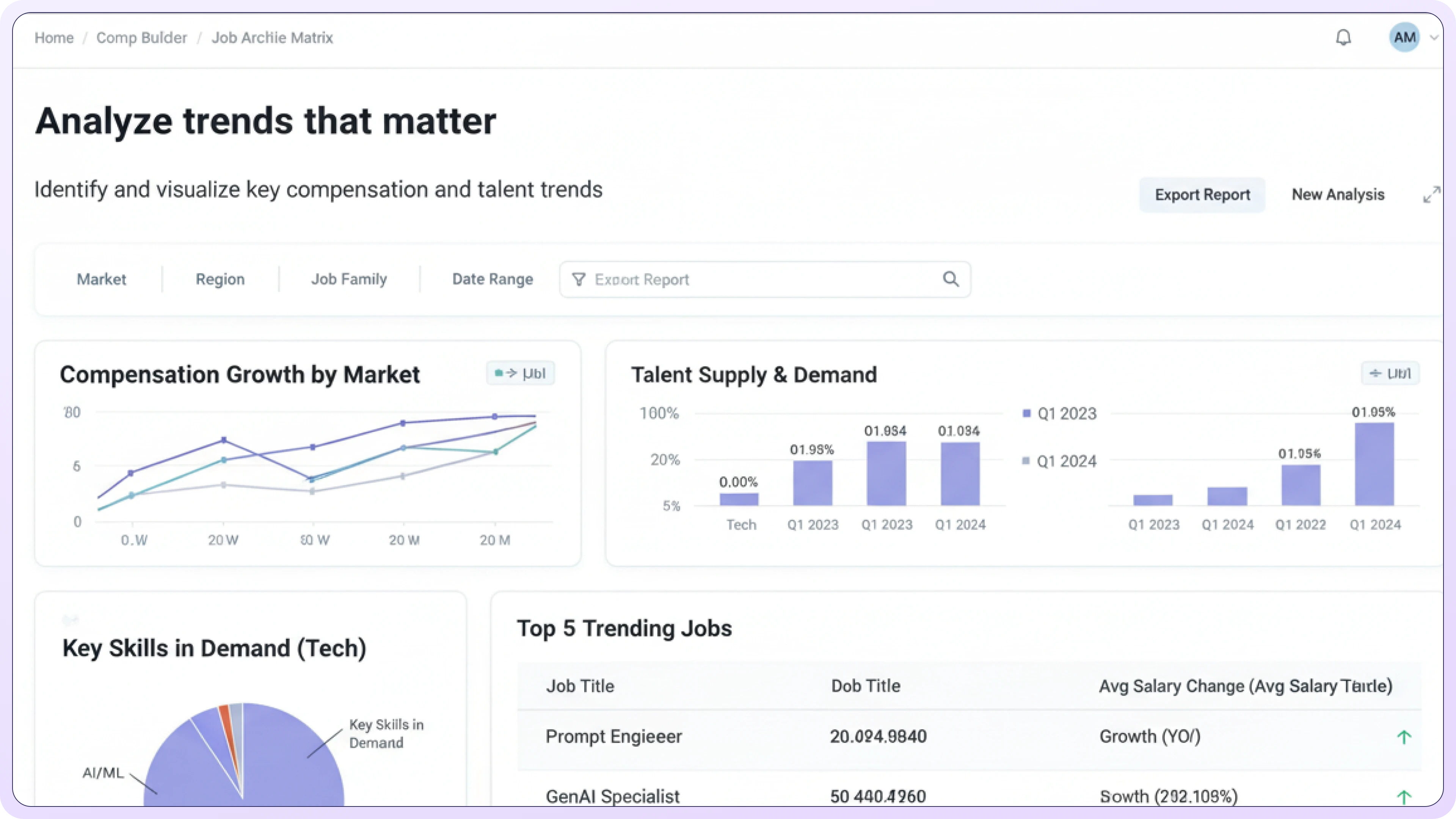Click the green arrow on the Prompt Engineer row
The height and width of the screenshot is (819, 1456).
tap(1404, 737)
